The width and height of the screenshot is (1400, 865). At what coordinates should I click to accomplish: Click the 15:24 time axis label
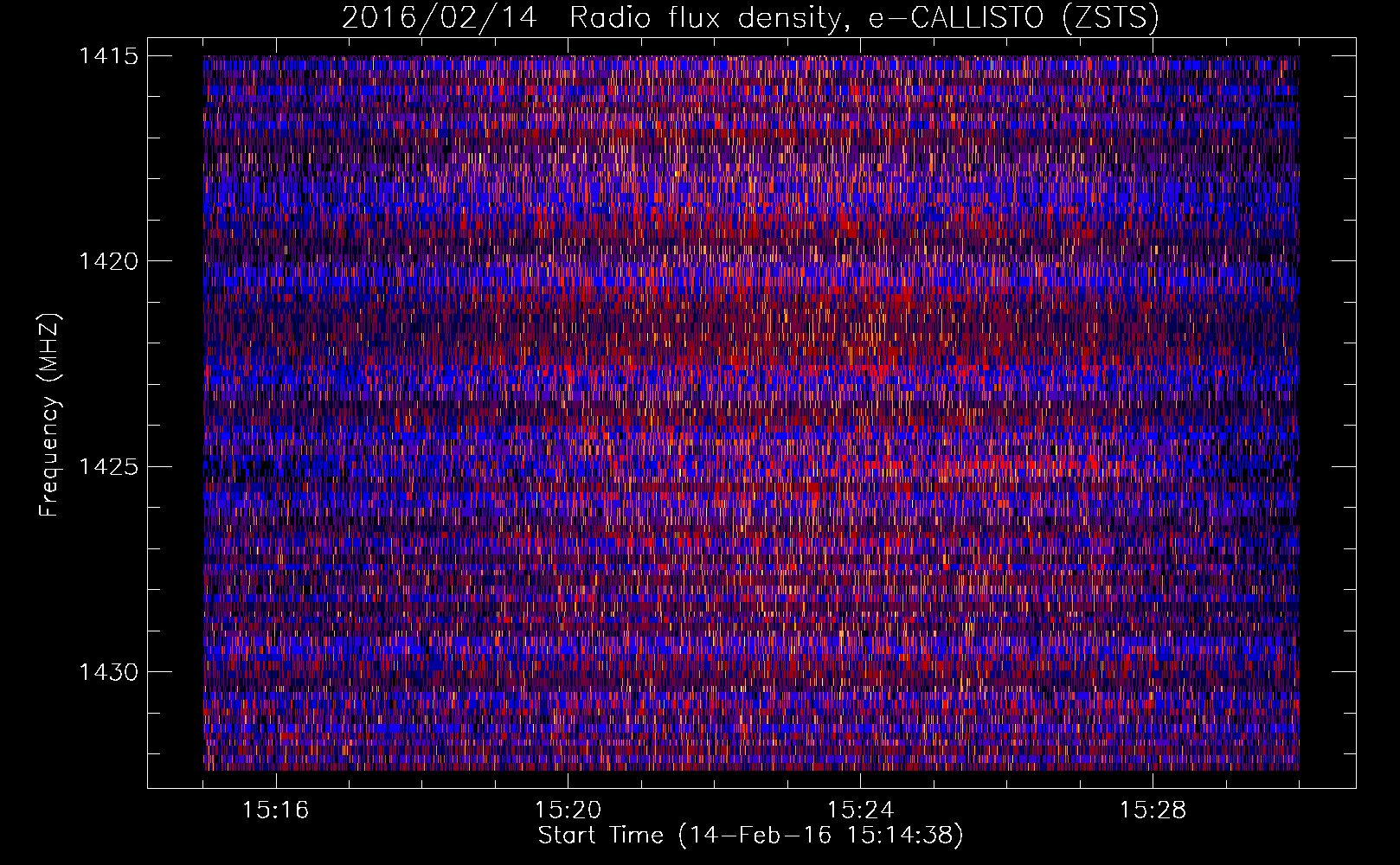[860, 811]
